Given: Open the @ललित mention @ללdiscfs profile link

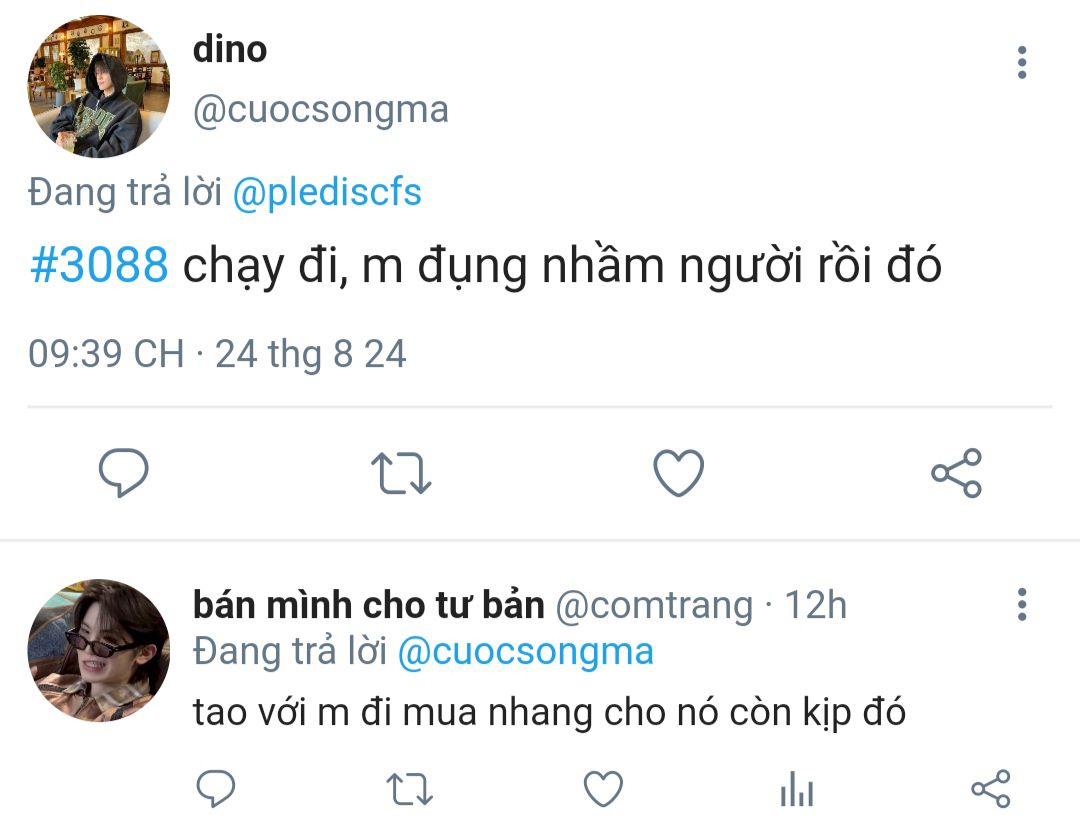Looking at the screenshot, I should tap(327, 192).
